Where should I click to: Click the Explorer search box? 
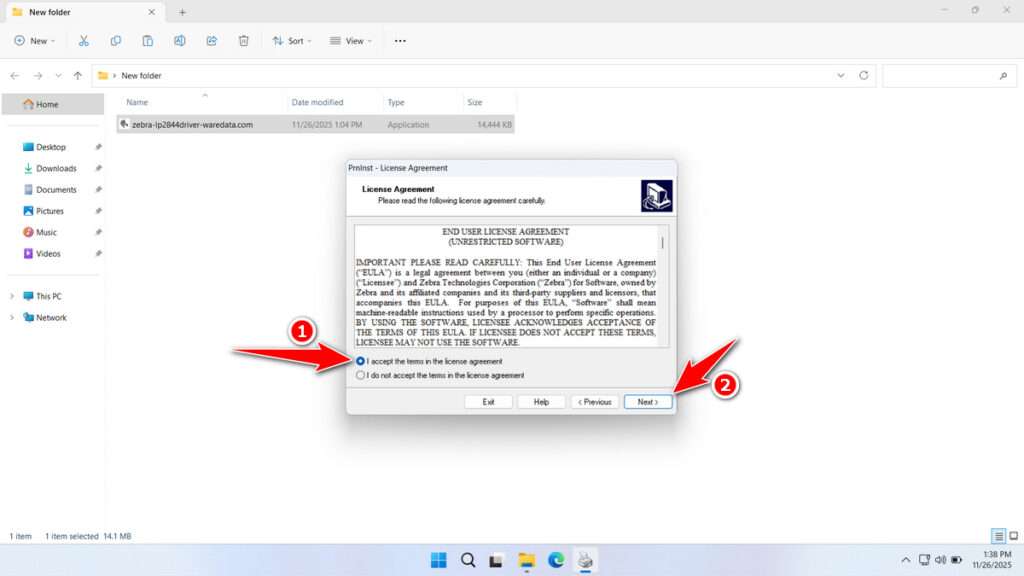click(948, 75)
